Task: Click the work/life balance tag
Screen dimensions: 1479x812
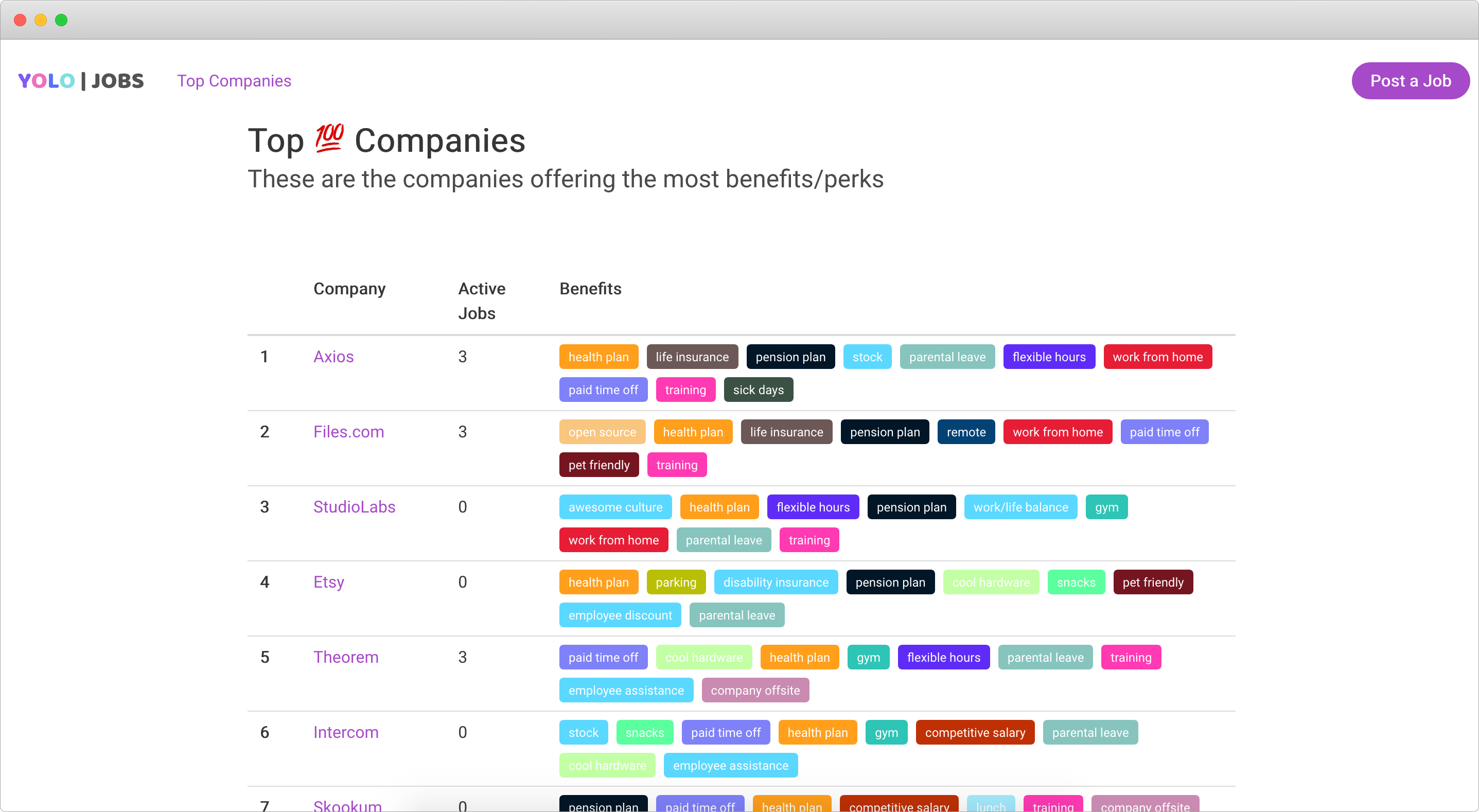Action: pyautogui.click(x=1020, y=508)
